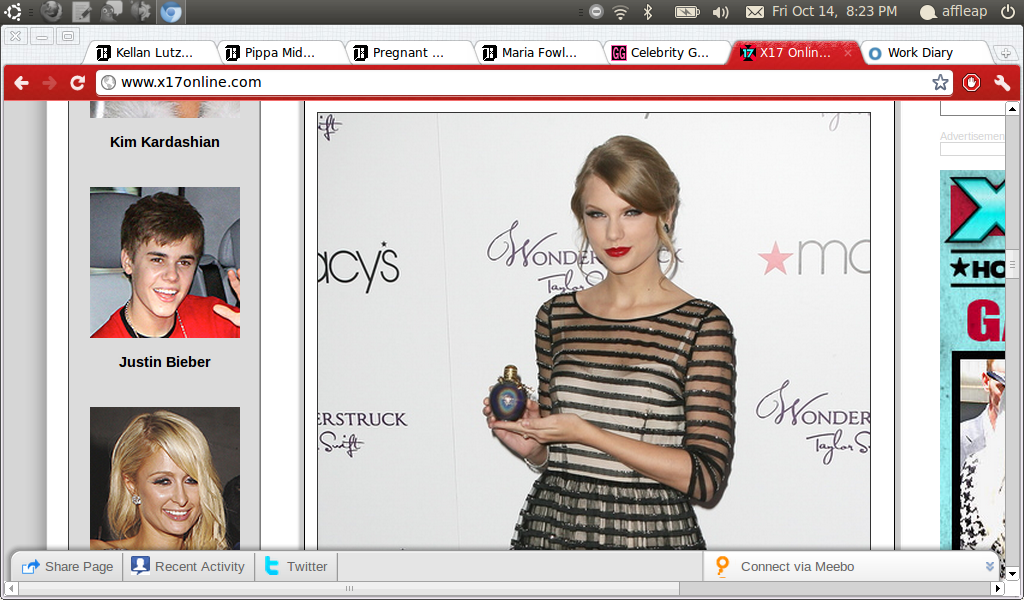Click the Share Page button
This screenshot has width=1024, height=600.
(x=67, y=567)
